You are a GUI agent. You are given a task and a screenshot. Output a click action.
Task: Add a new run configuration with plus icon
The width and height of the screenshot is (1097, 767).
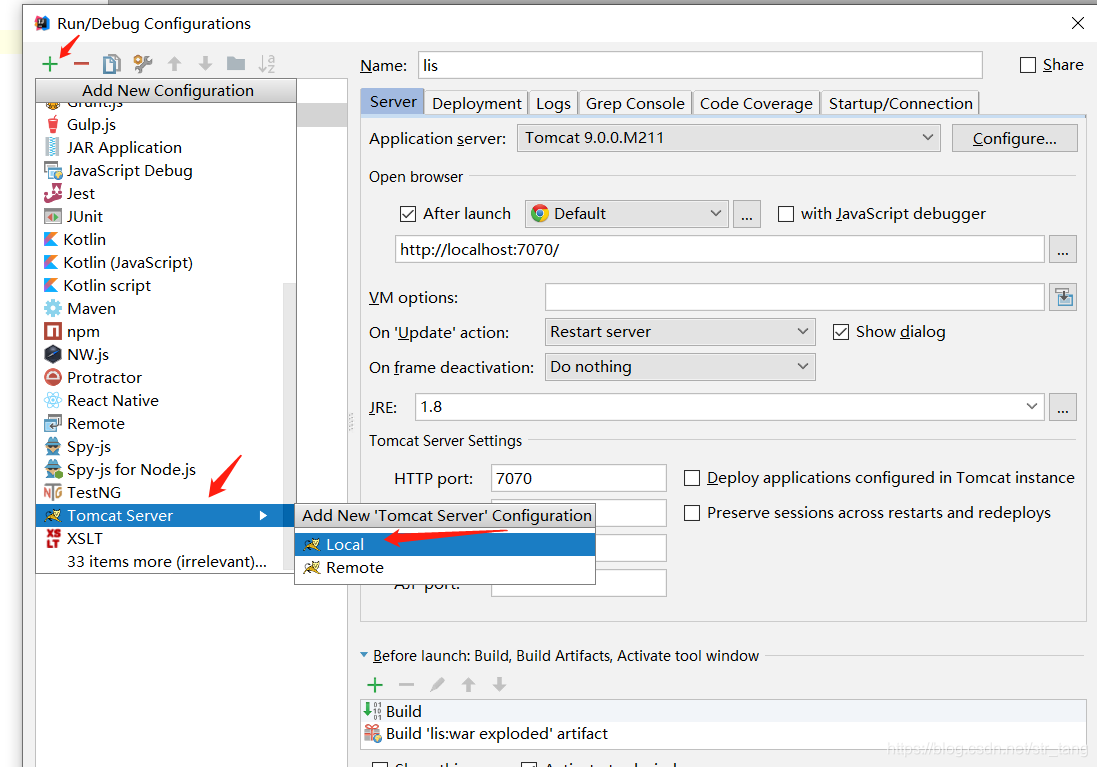click(50, 64)
